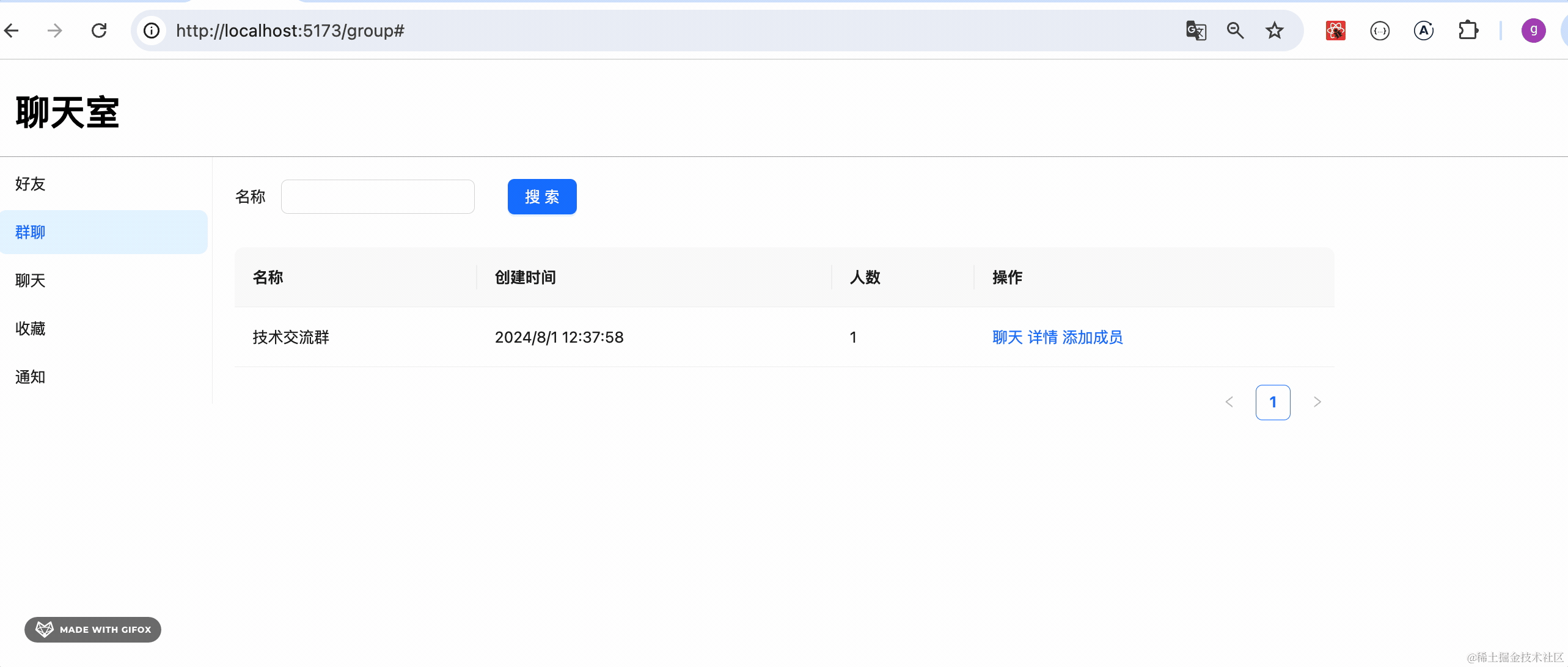Click the 添加成员 link
Viewport: 1568px width, 667px height.
point(1093,337)
